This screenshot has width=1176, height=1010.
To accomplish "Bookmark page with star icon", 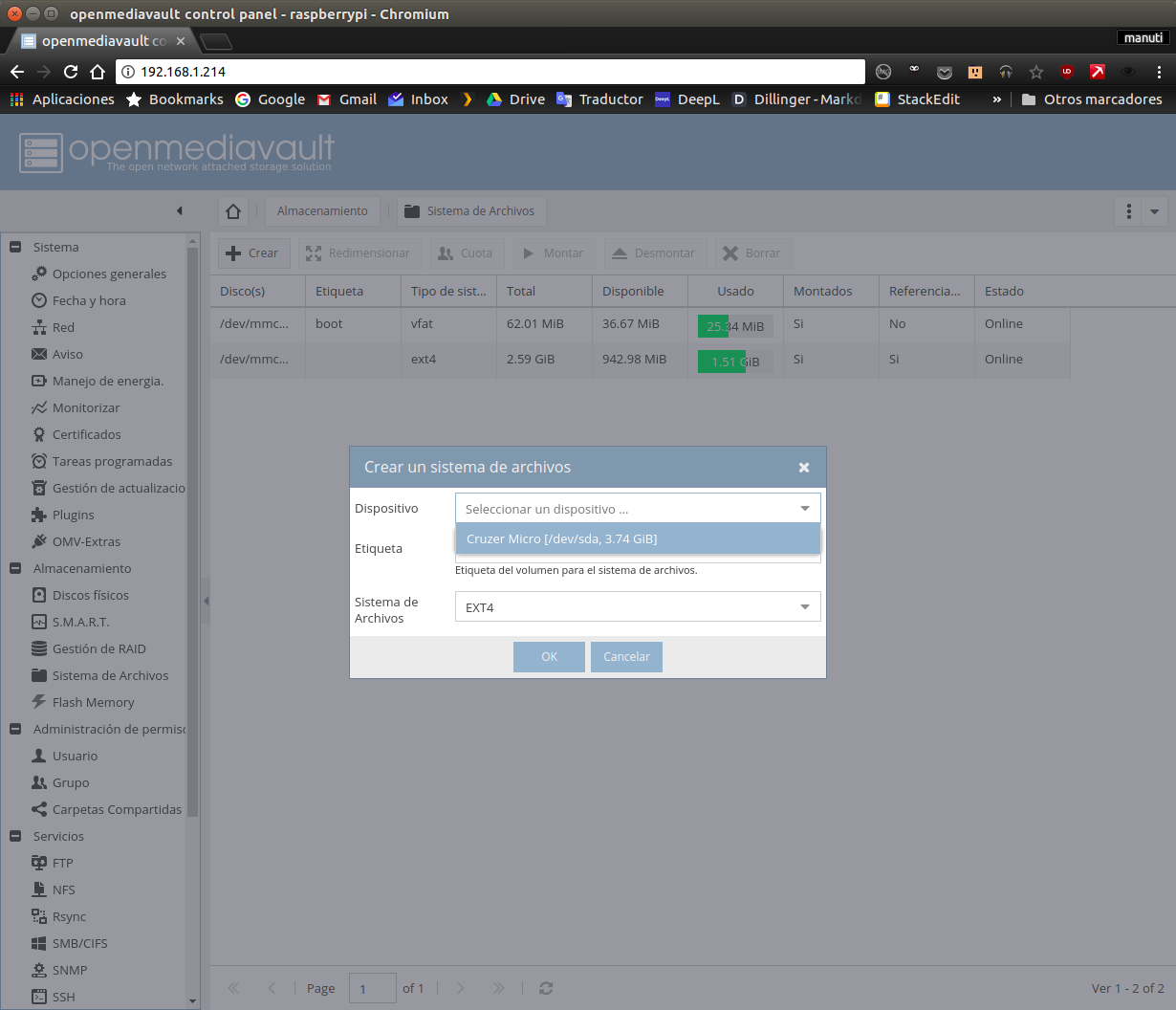I will [1036, 72].
